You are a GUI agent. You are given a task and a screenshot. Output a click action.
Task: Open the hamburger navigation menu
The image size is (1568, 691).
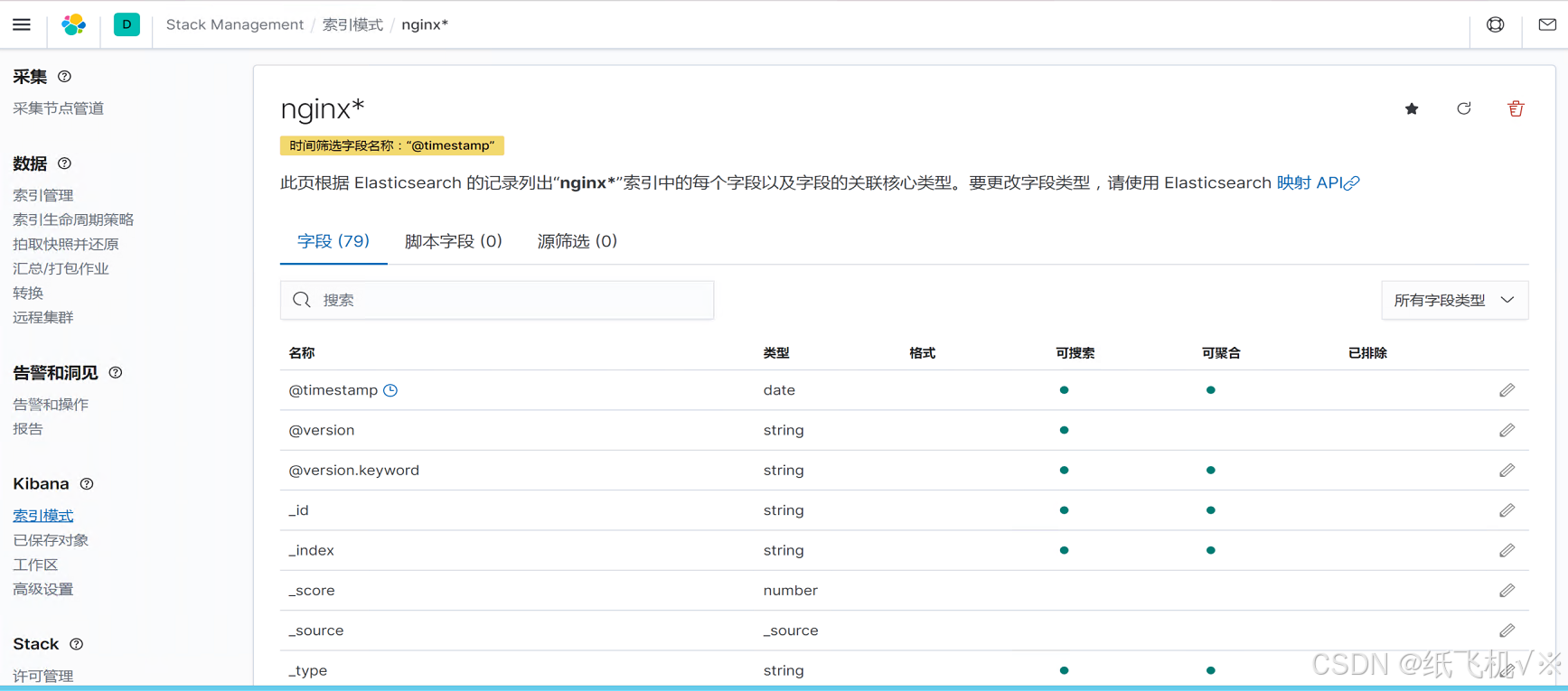pyautogui.click(x=22, y=24)
